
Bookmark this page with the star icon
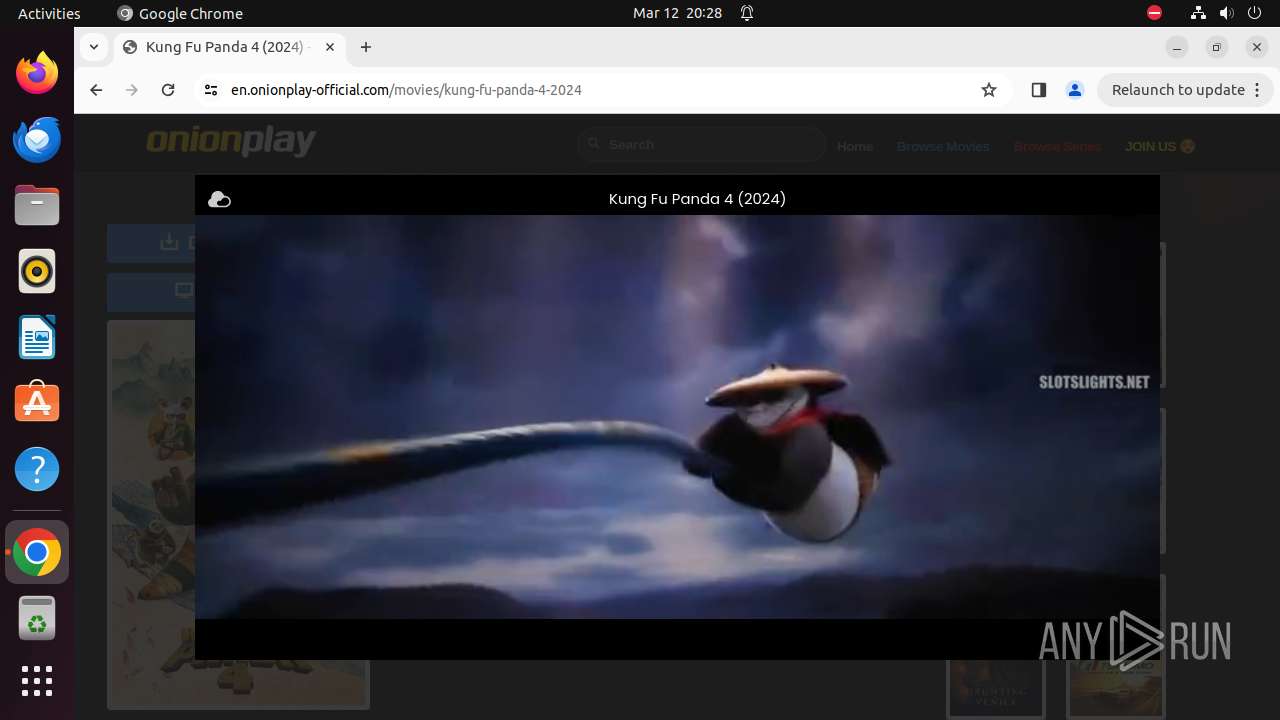(989, 90)
